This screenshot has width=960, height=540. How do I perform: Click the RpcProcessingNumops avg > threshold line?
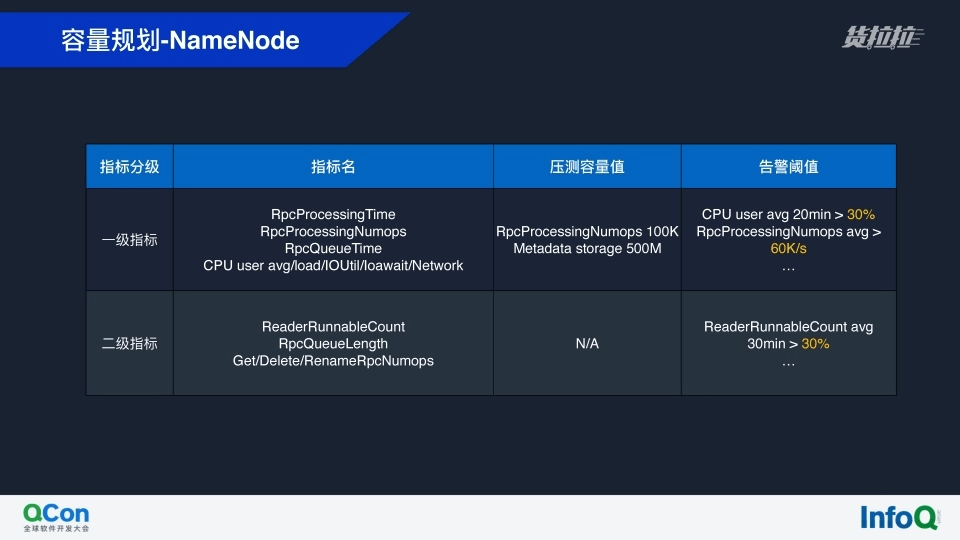coord(789,231)
